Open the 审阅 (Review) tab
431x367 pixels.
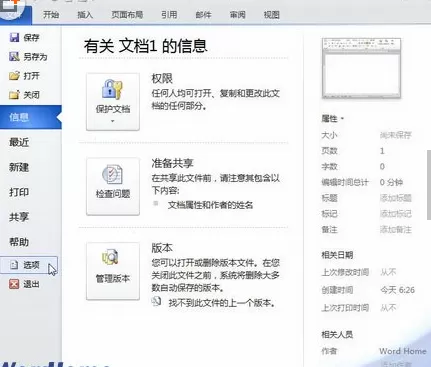[x=237, y=15]
